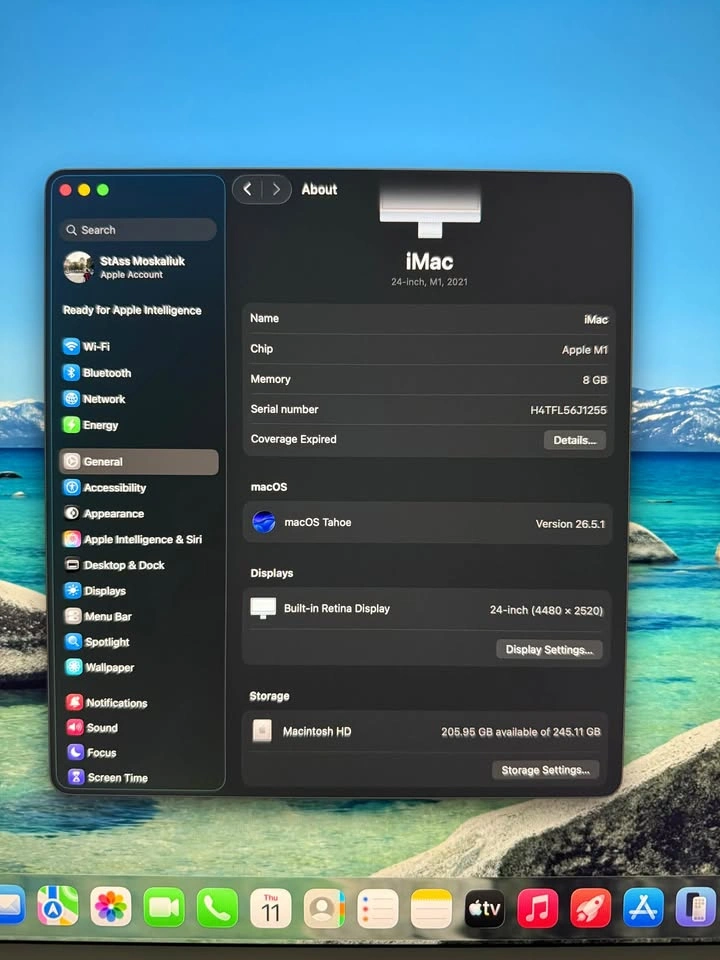The height and width of the screenshot is (960, 720).
Task: Open the red rocket app in Dock
Action: (x=591, y=908)
